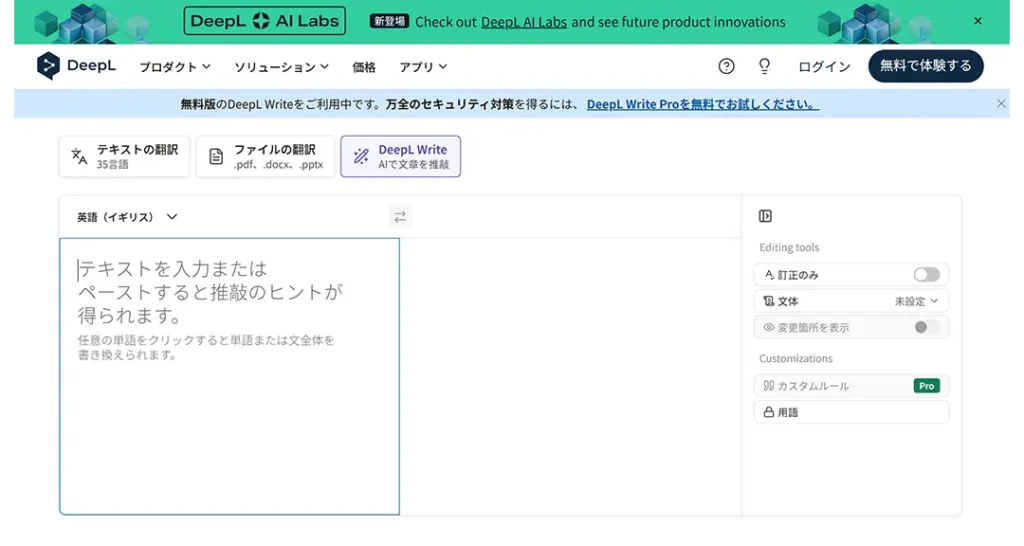Image resolution: width=1024 pixels, height=546 pixels.
Task: Click into the text input area
Action: (229, 376)
